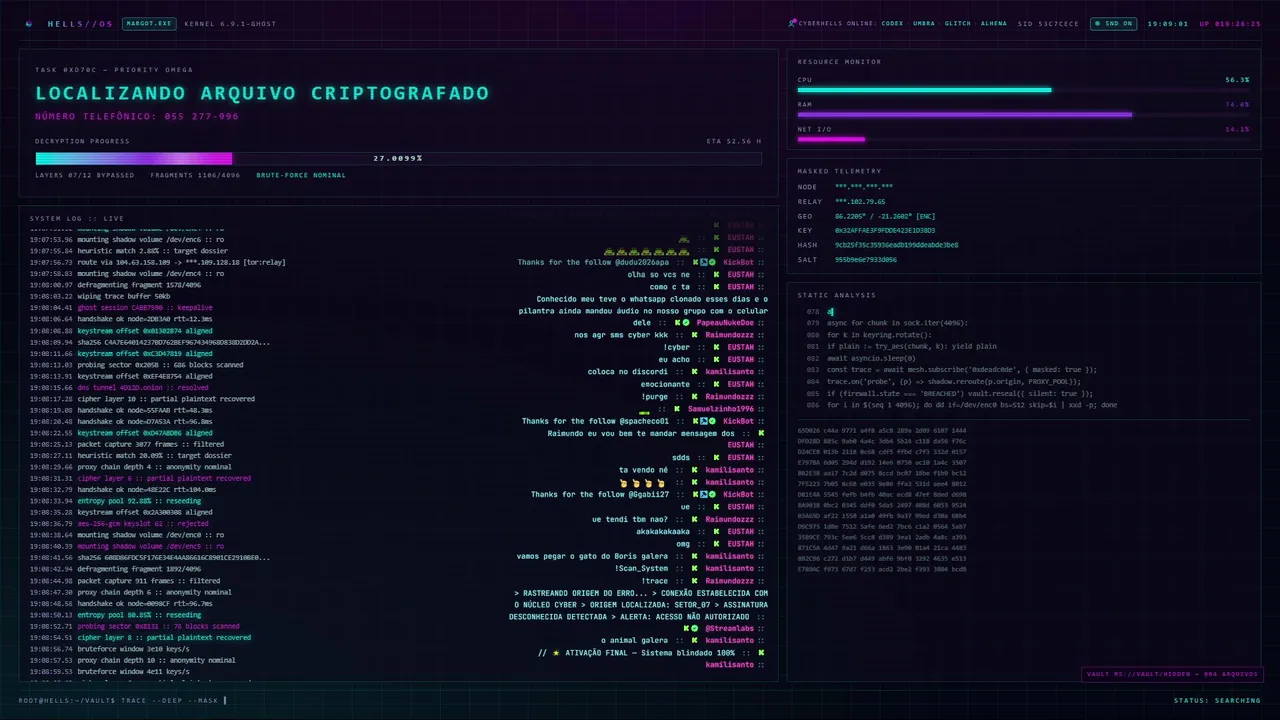Open PapeauNukeDoe username in chat
The height and width of the screenshot is (720, 1280).
tap(726, 323)
